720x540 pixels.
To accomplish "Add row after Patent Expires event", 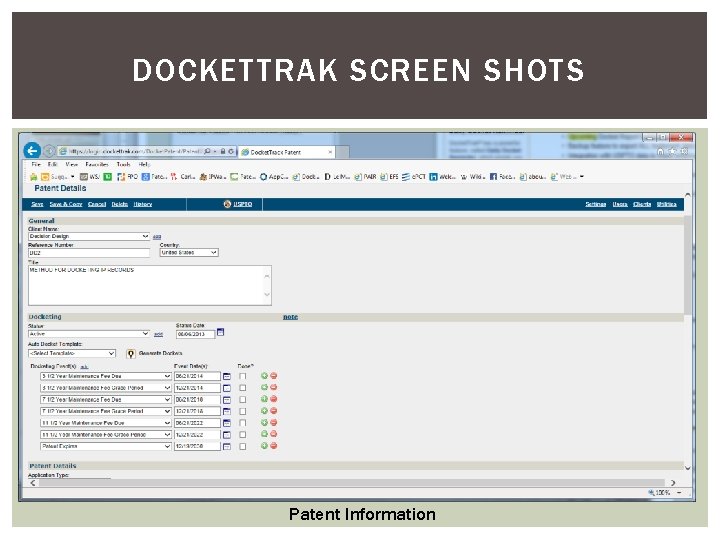I will (264, 446).
